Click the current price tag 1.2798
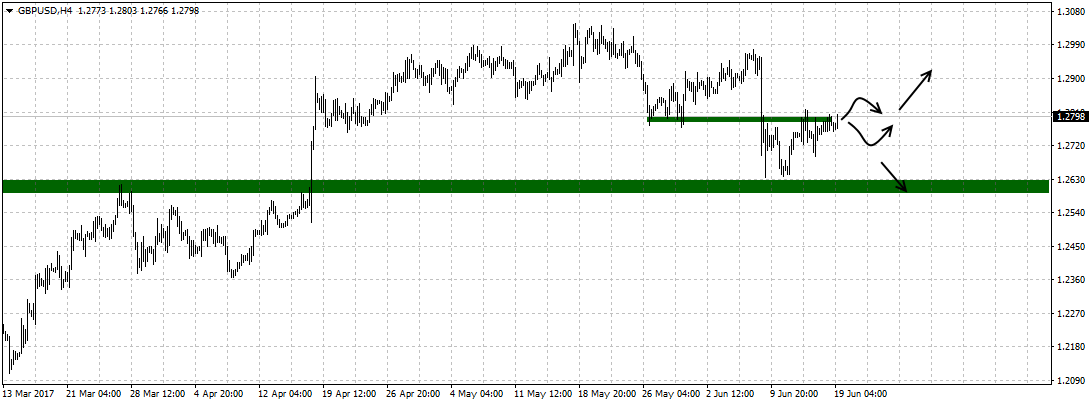 pyautogui.click(x=1069, y=117)
